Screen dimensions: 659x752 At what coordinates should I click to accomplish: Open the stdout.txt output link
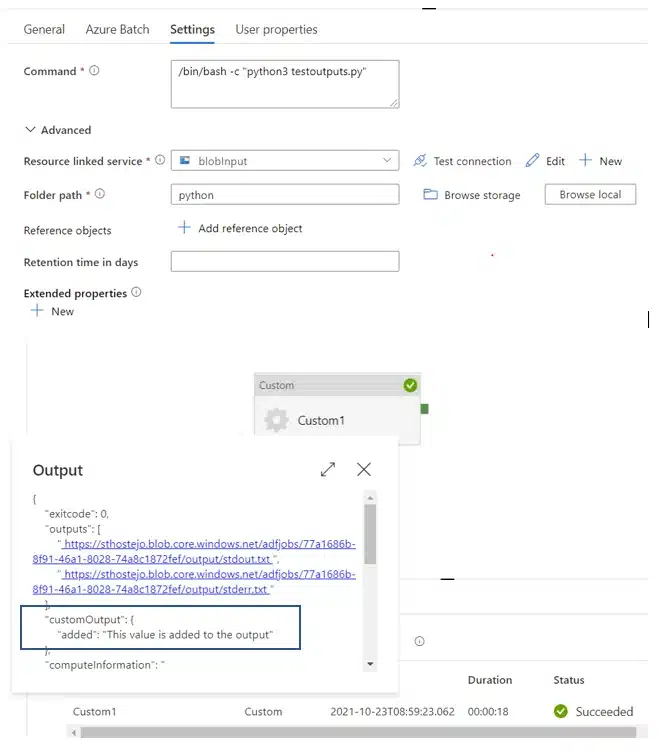[194, 552]
